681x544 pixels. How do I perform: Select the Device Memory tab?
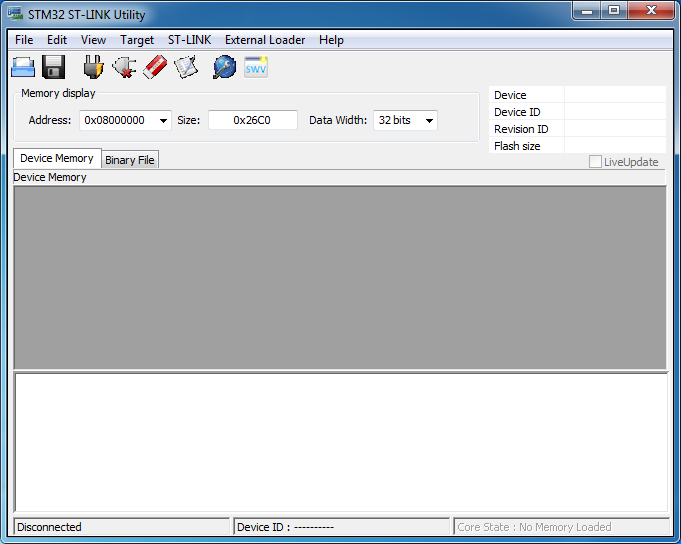pos(57,158)
